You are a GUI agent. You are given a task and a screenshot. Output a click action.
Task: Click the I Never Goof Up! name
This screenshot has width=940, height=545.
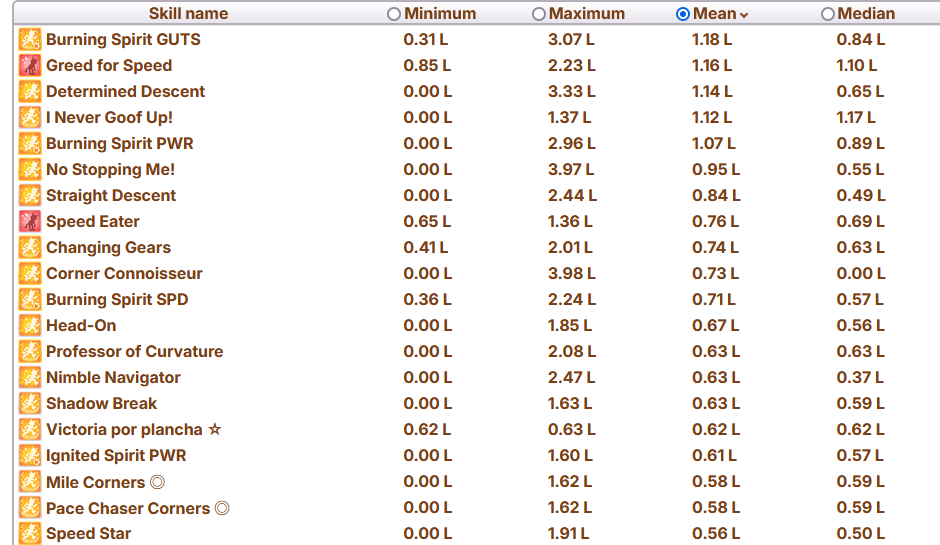[x=109, y=118]
